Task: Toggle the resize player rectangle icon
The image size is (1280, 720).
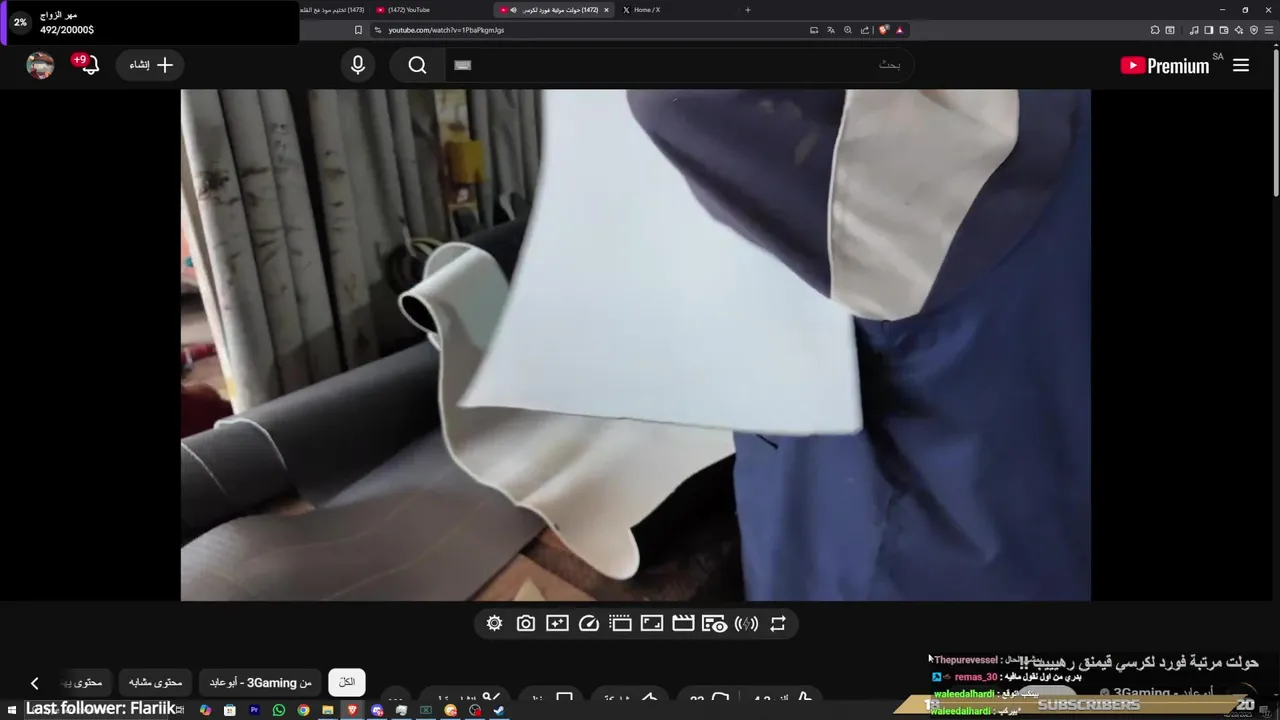Action: 652,623
